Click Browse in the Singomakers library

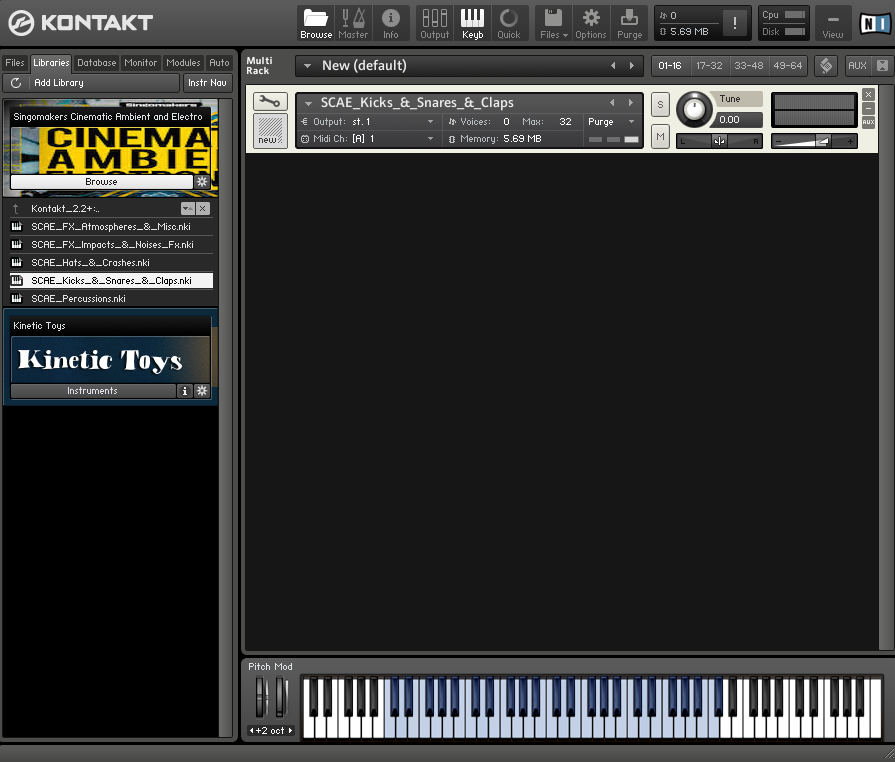click(x=102, y=182)
